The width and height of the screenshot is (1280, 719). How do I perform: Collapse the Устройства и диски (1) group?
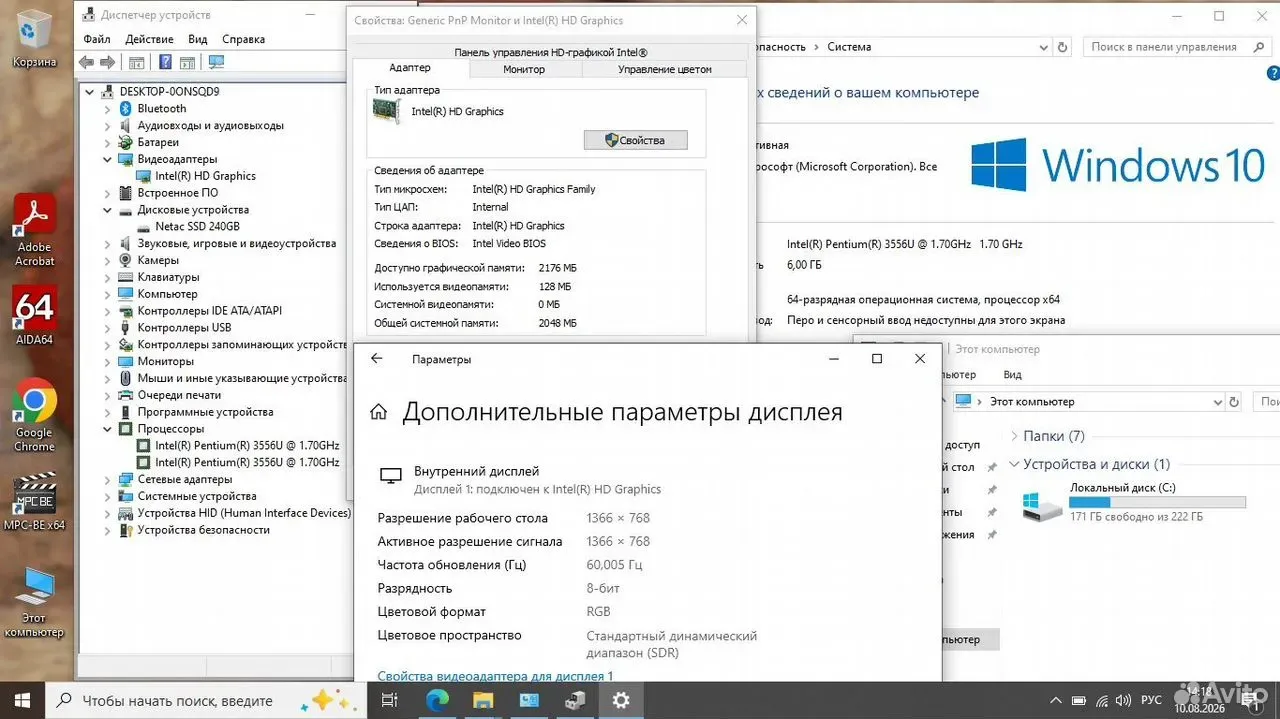pos(1014,464)
